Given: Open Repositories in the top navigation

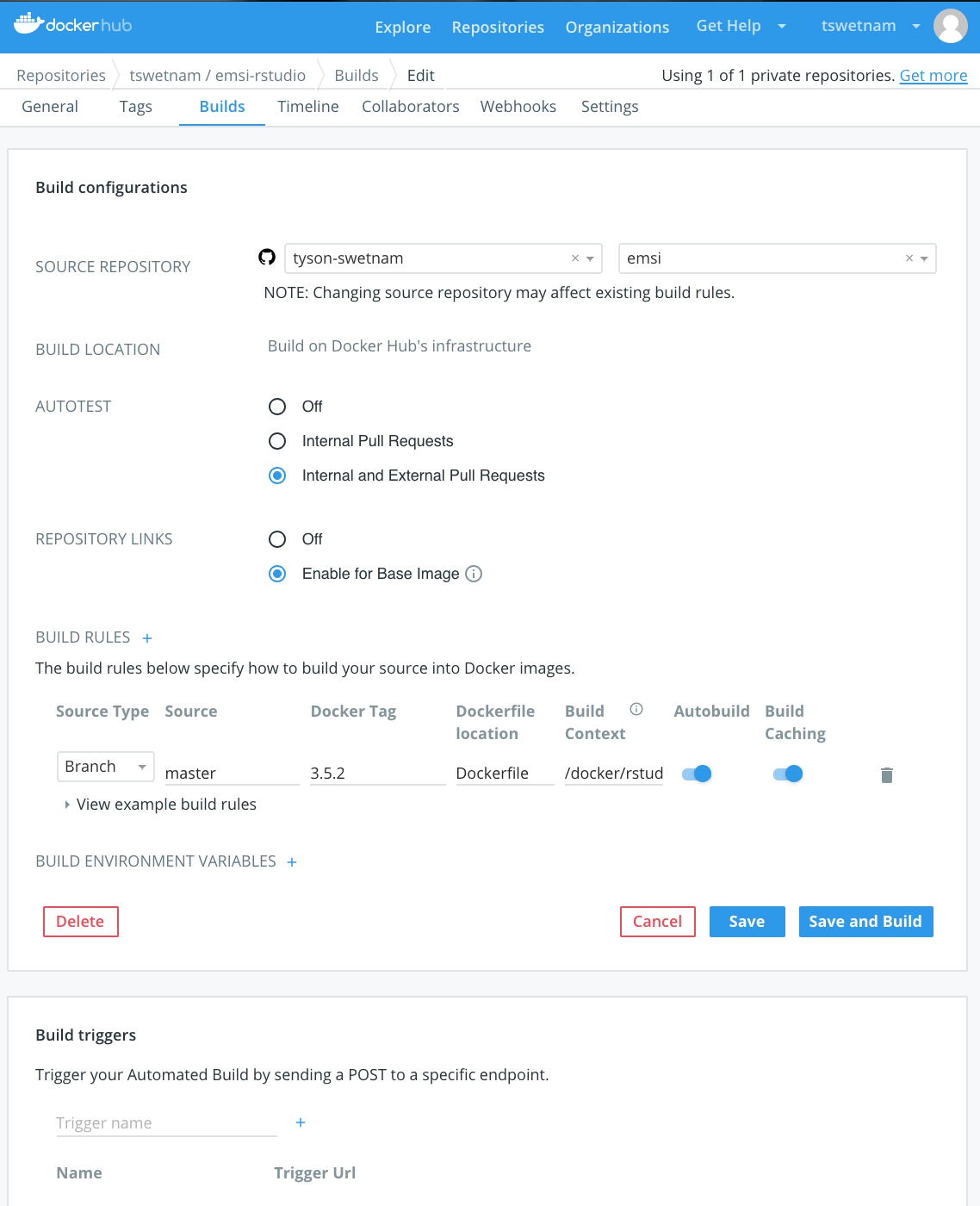Looking at the screenshot, I should point(498,28).
